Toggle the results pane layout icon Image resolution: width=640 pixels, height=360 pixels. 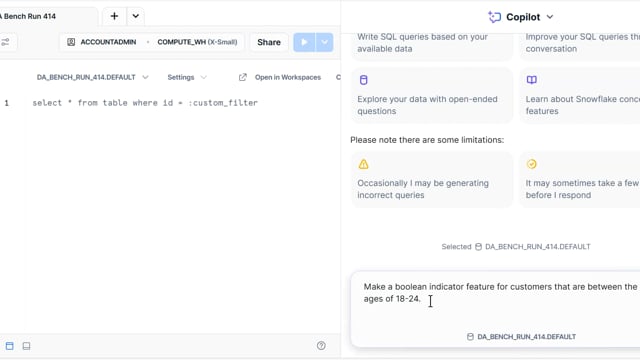(27, 346)
